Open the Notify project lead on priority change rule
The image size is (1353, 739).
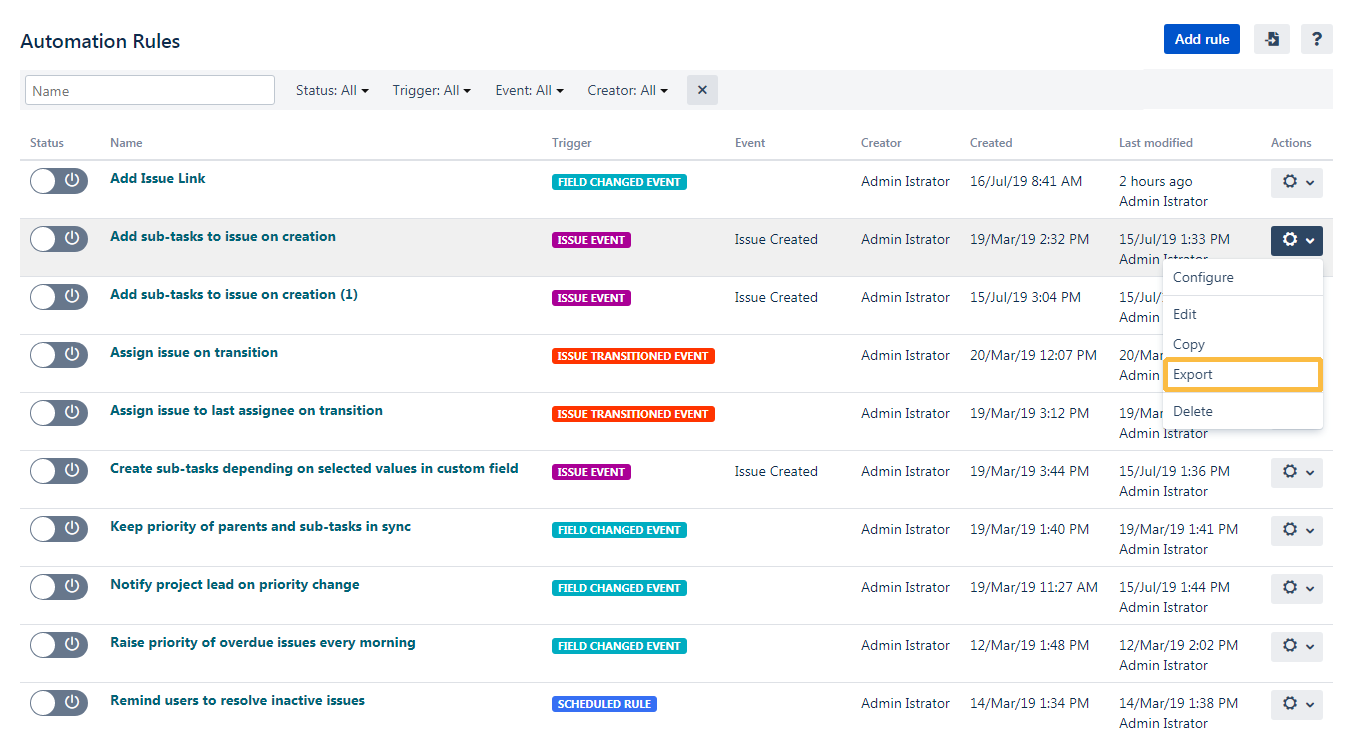coord(235,584)
